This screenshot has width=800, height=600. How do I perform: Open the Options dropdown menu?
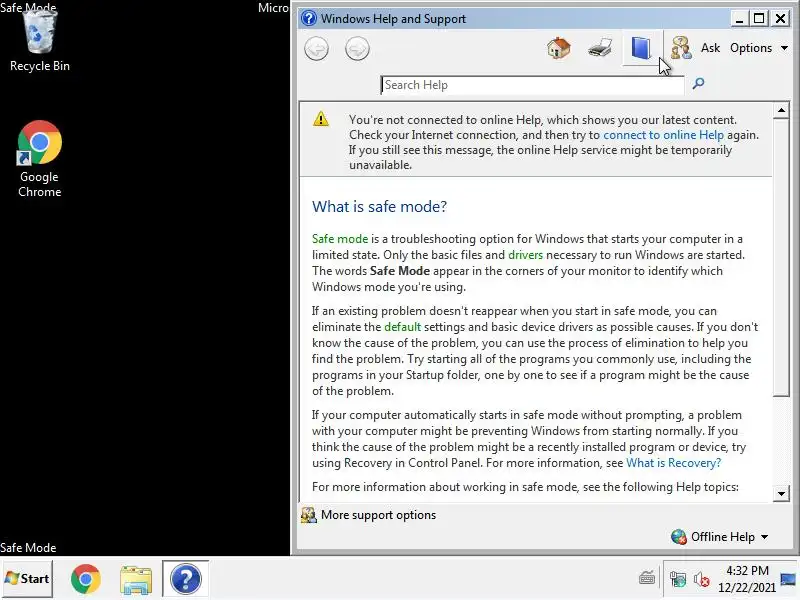[759, 48]
